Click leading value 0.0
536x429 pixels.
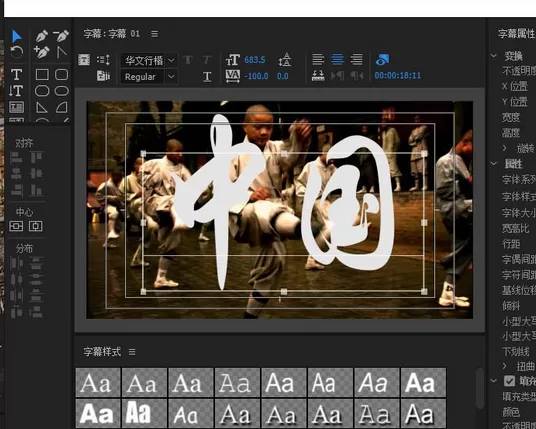tap(282, 76)
